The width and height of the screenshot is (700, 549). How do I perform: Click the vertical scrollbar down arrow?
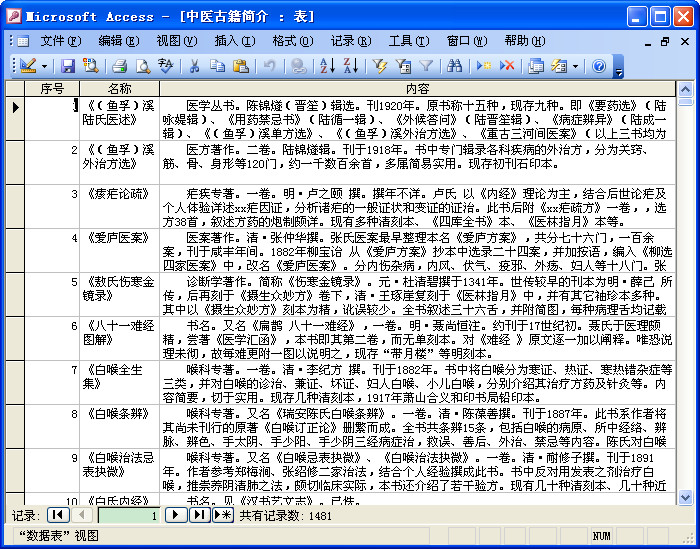tap(685, 497)
